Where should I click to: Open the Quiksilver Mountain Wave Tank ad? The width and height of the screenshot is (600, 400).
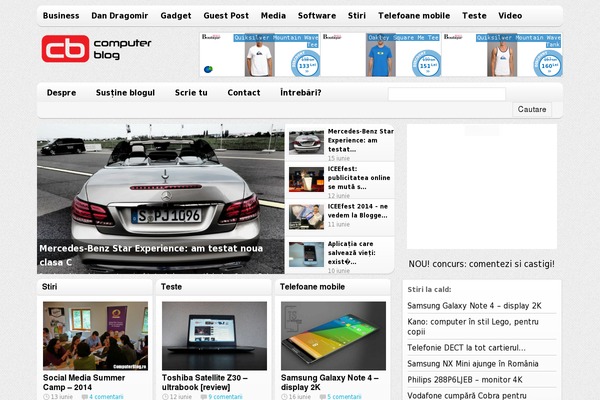coord(502,55)
